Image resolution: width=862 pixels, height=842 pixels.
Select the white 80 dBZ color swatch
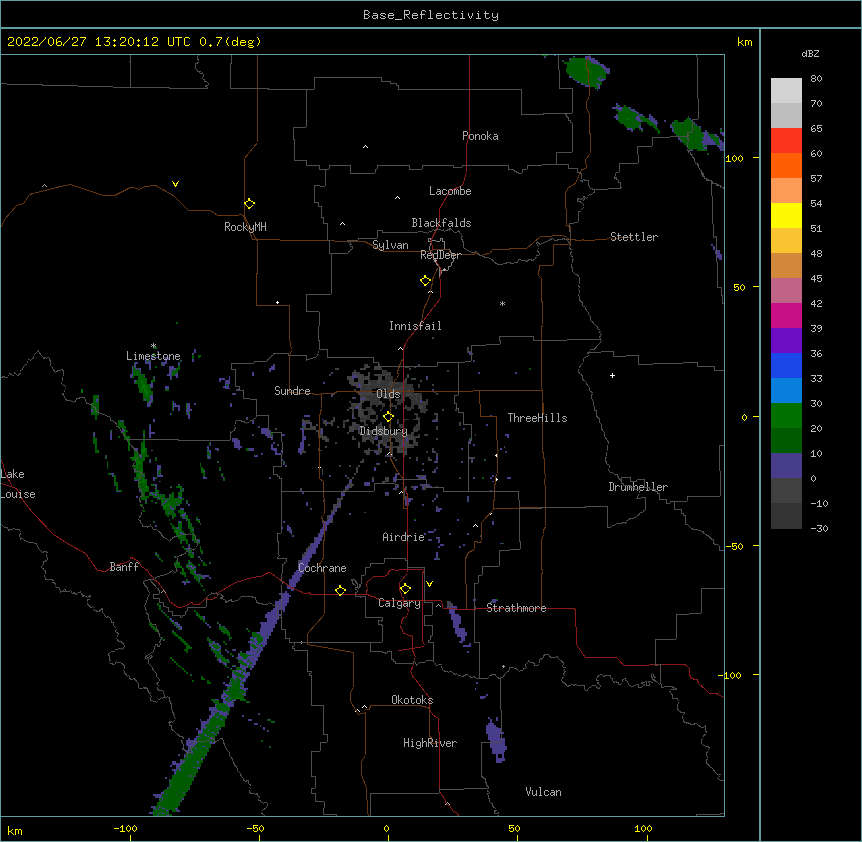786,90
